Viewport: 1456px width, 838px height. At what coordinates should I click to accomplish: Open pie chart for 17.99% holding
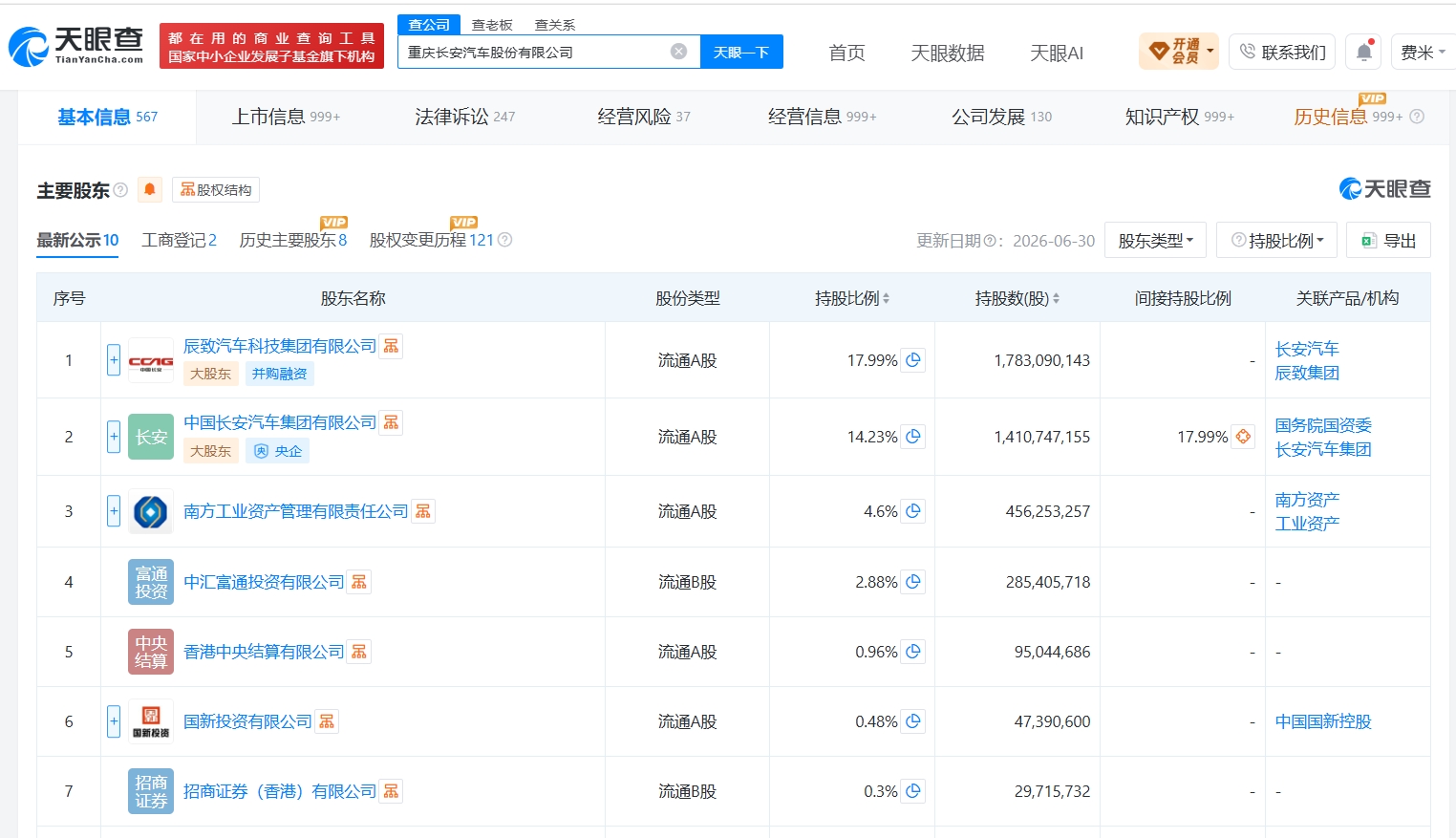913,360
